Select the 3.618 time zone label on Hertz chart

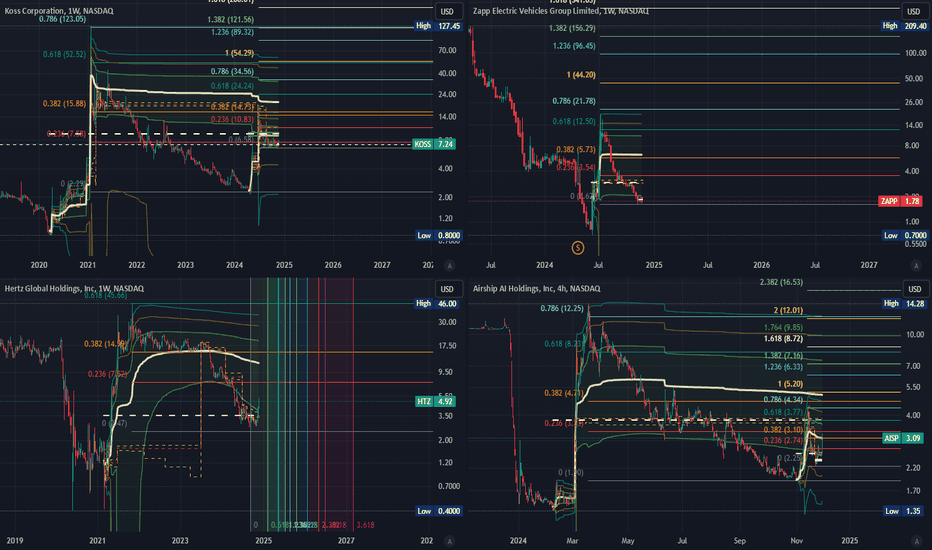[366, 525]
